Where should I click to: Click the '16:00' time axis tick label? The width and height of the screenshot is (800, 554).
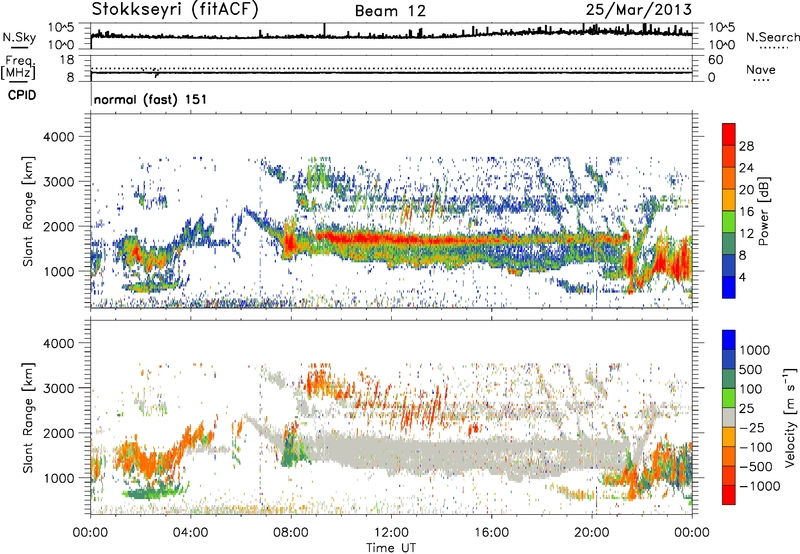[491, 533]
